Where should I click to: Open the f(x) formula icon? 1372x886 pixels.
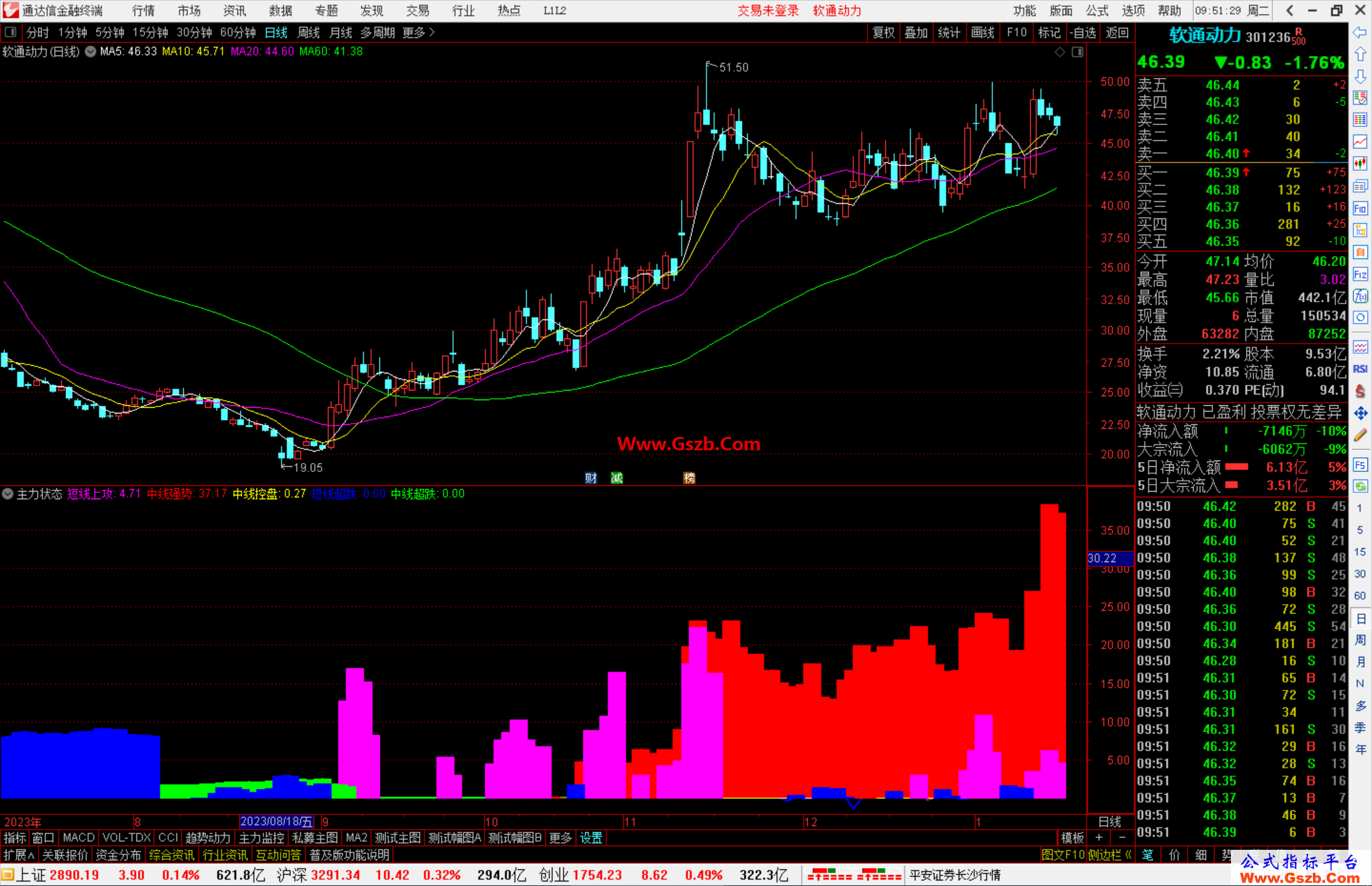click(1360, 296)
